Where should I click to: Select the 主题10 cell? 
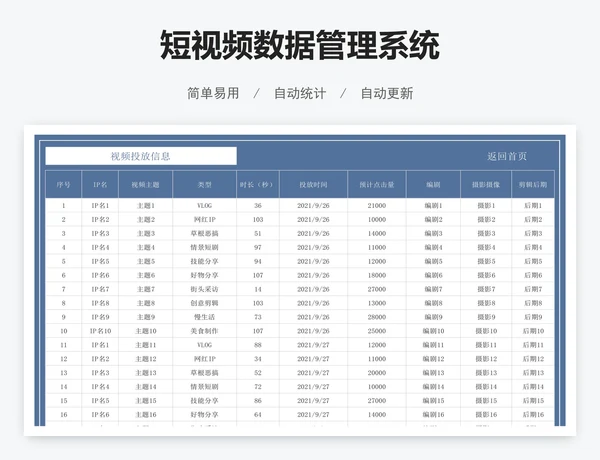(145, 331)
